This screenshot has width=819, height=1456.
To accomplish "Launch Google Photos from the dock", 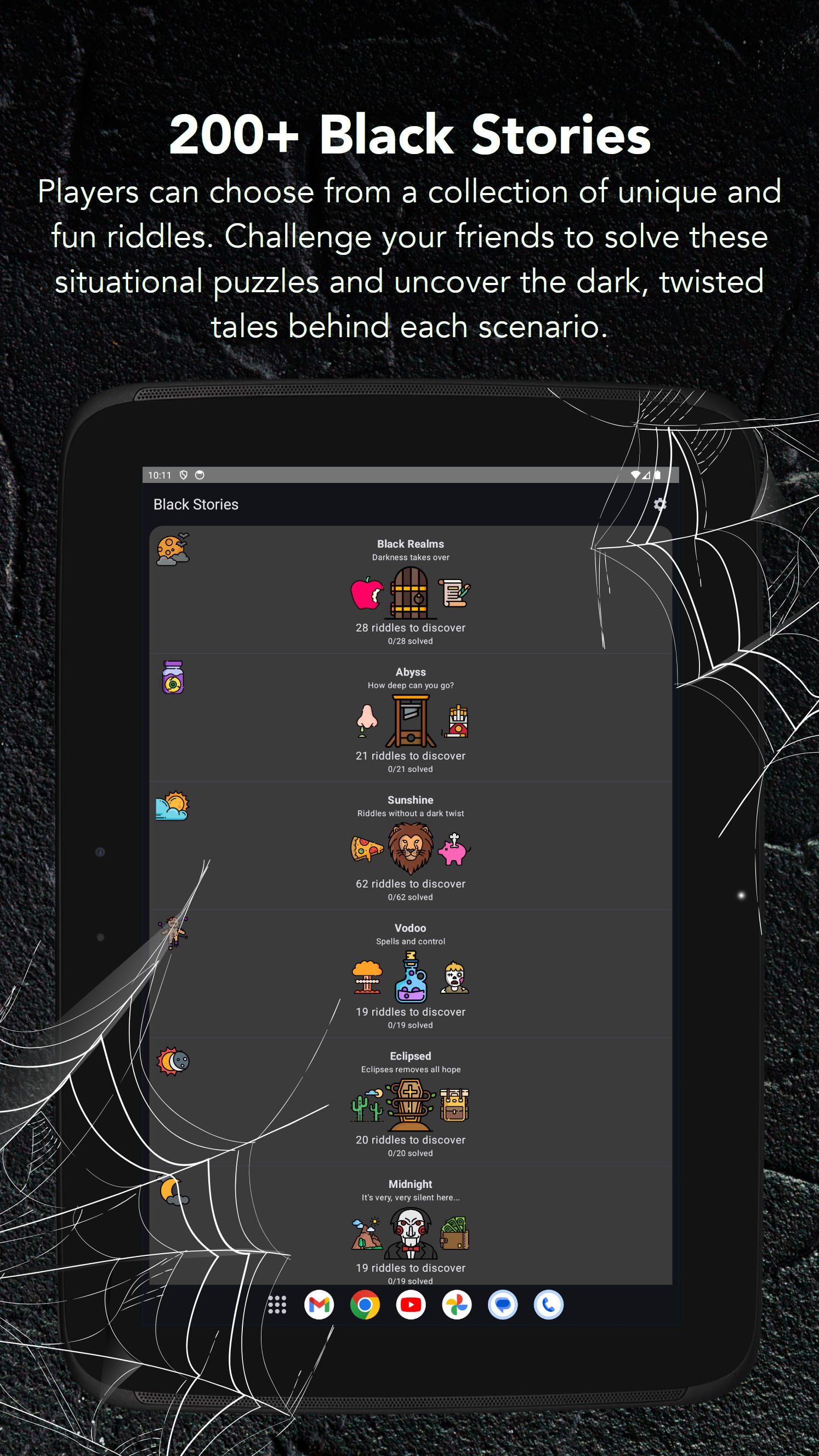I will [x=457, y=1305].
